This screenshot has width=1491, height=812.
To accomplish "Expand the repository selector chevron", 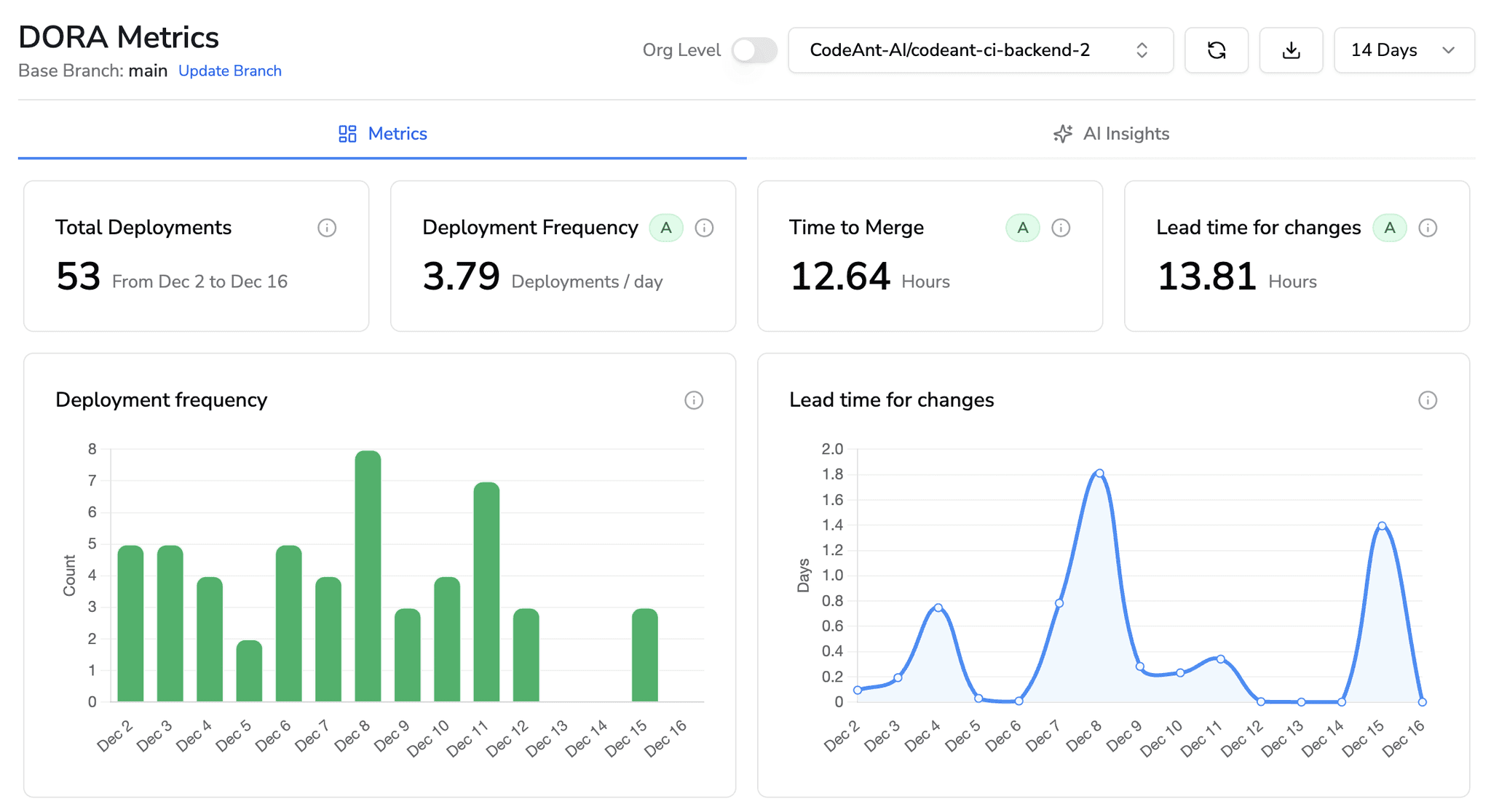I will pyautogui.click(x=1142, y=50).
